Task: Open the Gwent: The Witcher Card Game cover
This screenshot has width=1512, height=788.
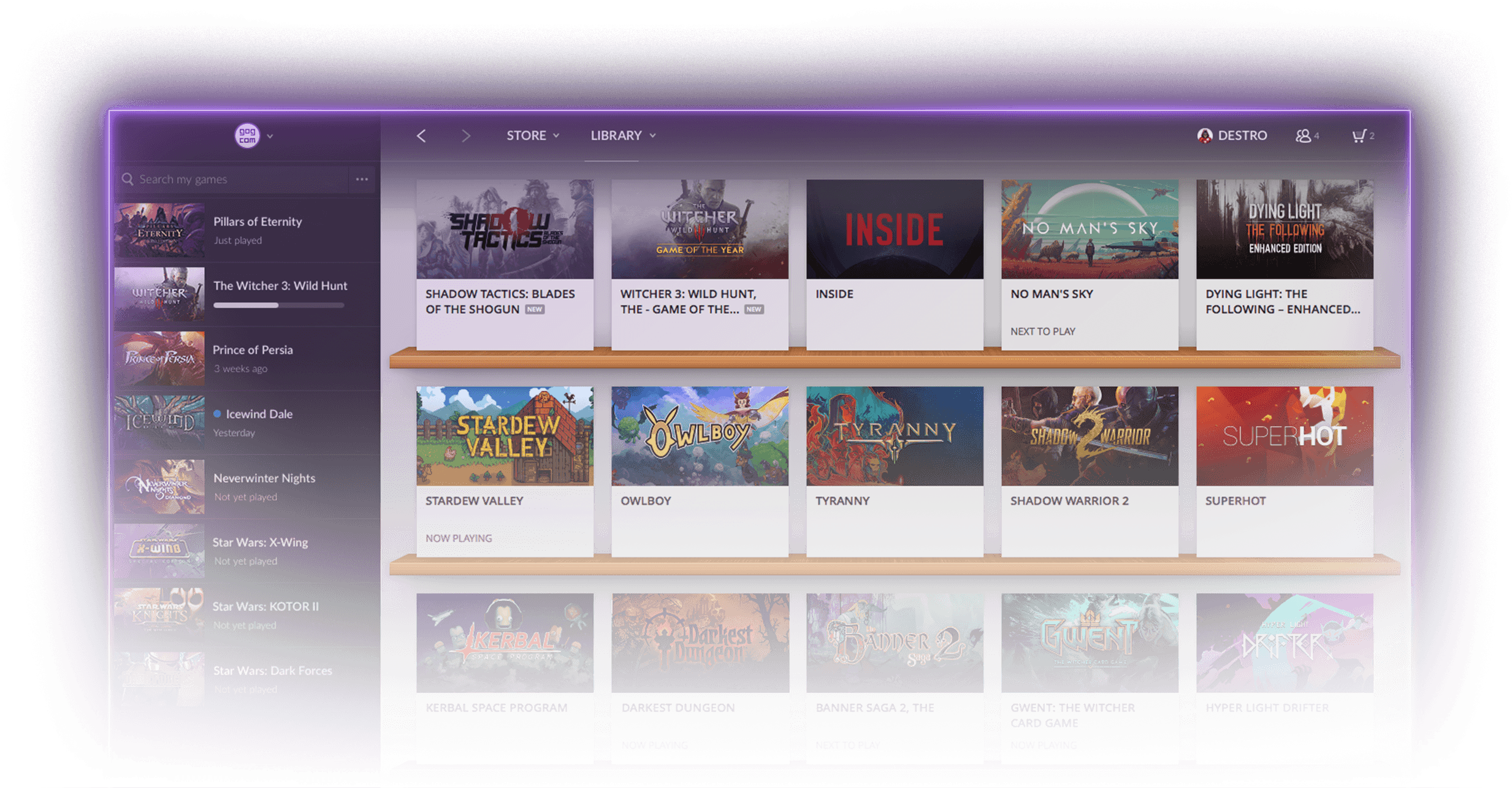Action: point(1090,643)
